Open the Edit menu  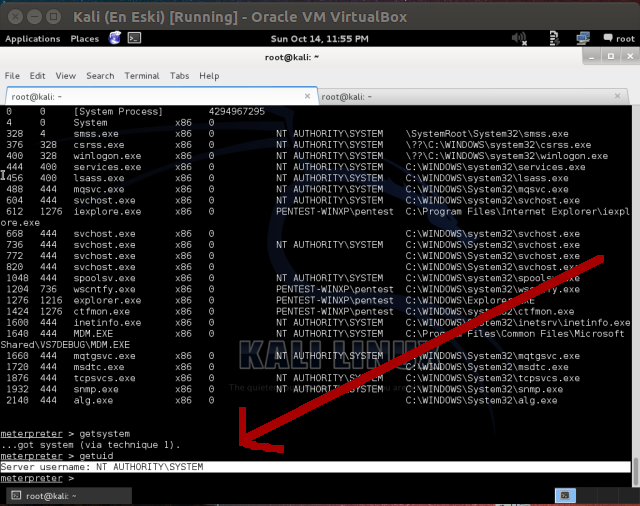click(37, 76)
